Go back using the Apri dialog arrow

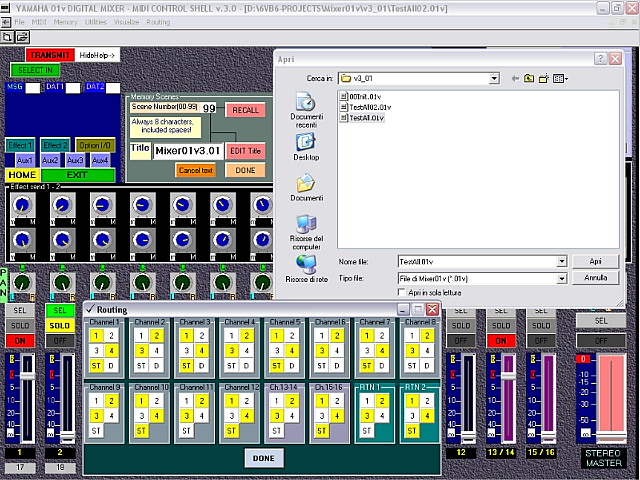(x=515, y=78)
